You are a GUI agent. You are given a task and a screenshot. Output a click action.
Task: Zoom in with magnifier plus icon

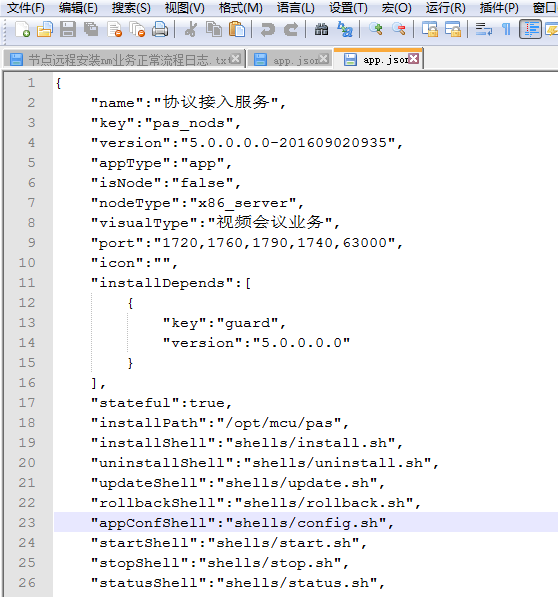pos(376,29)
